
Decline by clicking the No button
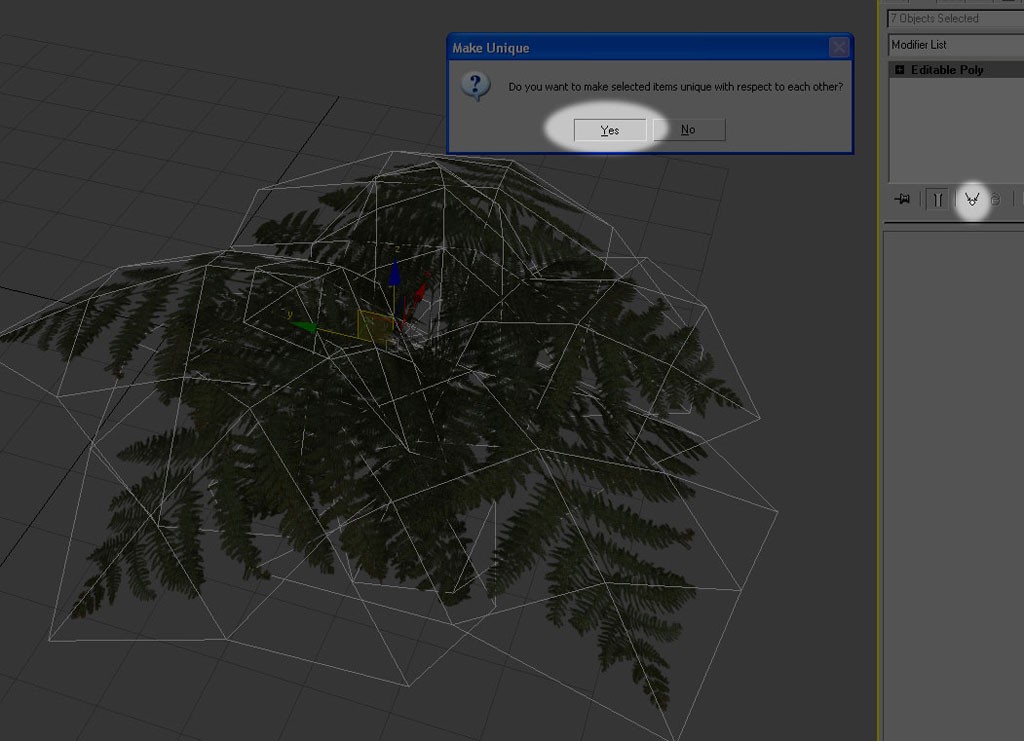[x=689, y=129]
